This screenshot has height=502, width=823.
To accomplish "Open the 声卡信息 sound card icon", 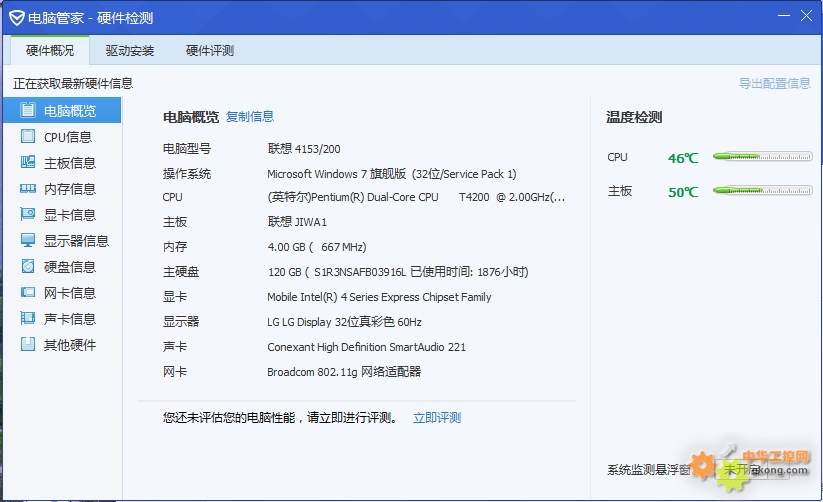I will [28, 318].
